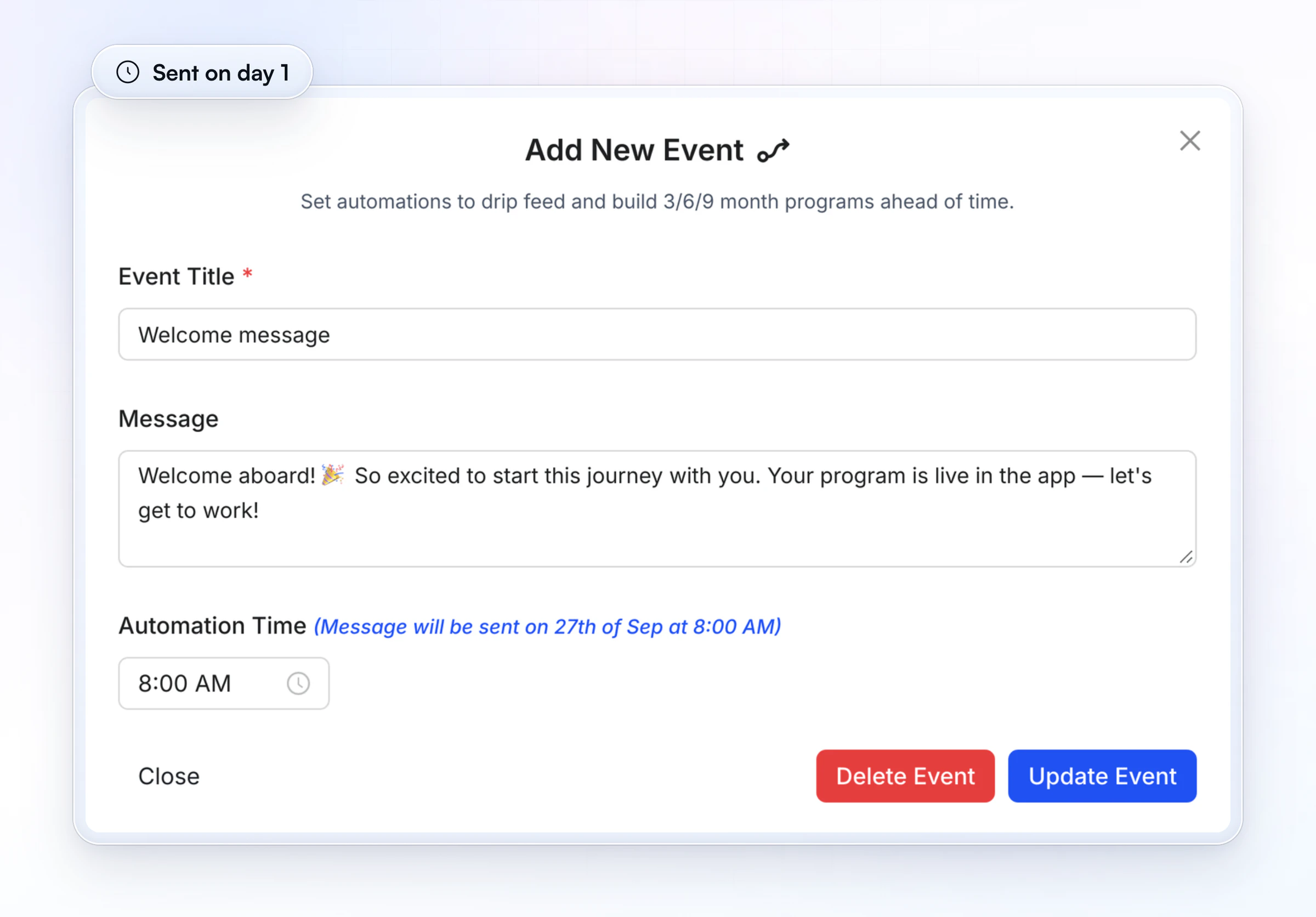Click the 'Automation Time' label

point(212,625)
